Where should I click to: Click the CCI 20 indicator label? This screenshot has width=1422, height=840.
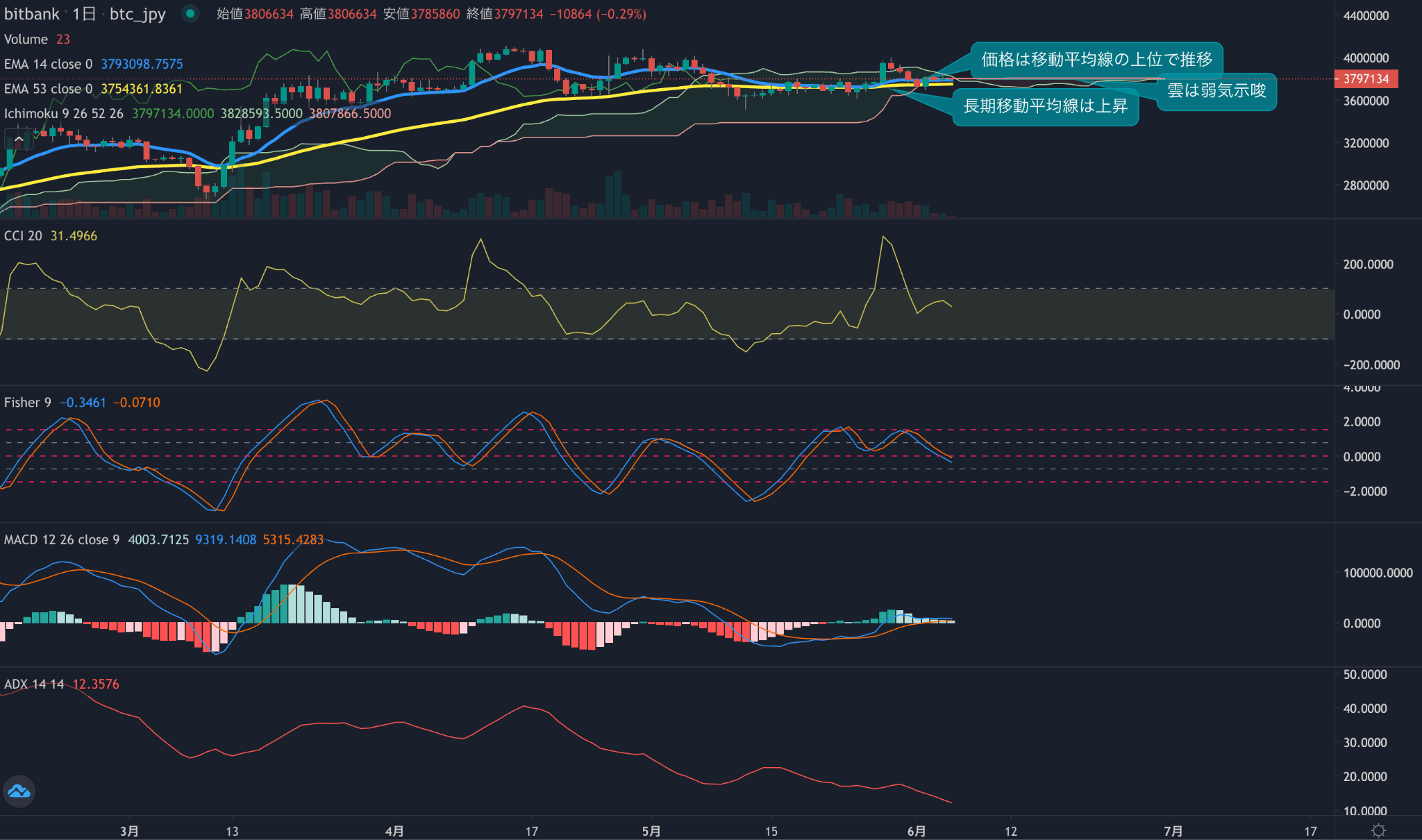click(23, 236)
